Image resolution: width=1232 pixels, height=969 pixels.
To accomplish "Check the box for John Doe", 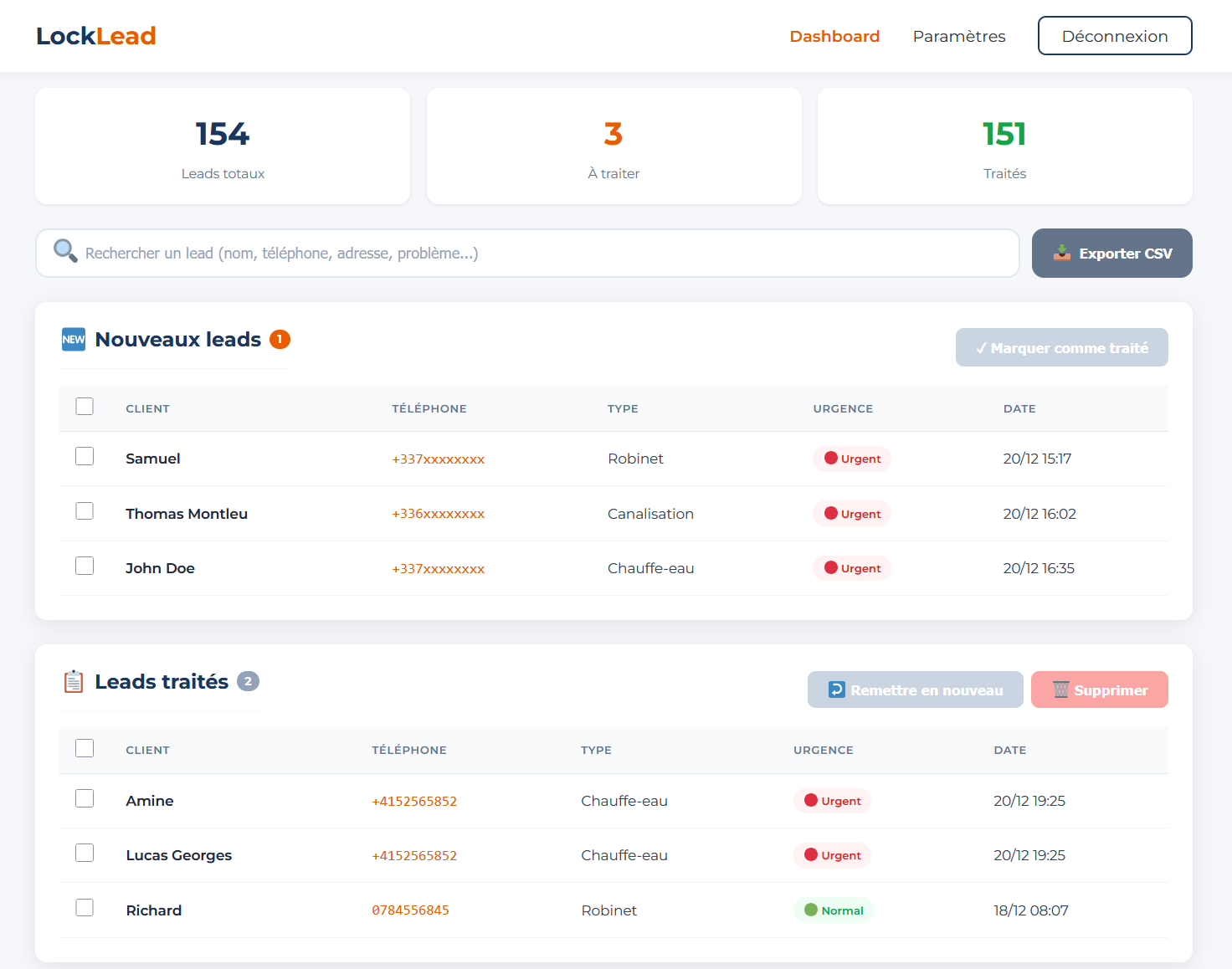I will point(85,566).
